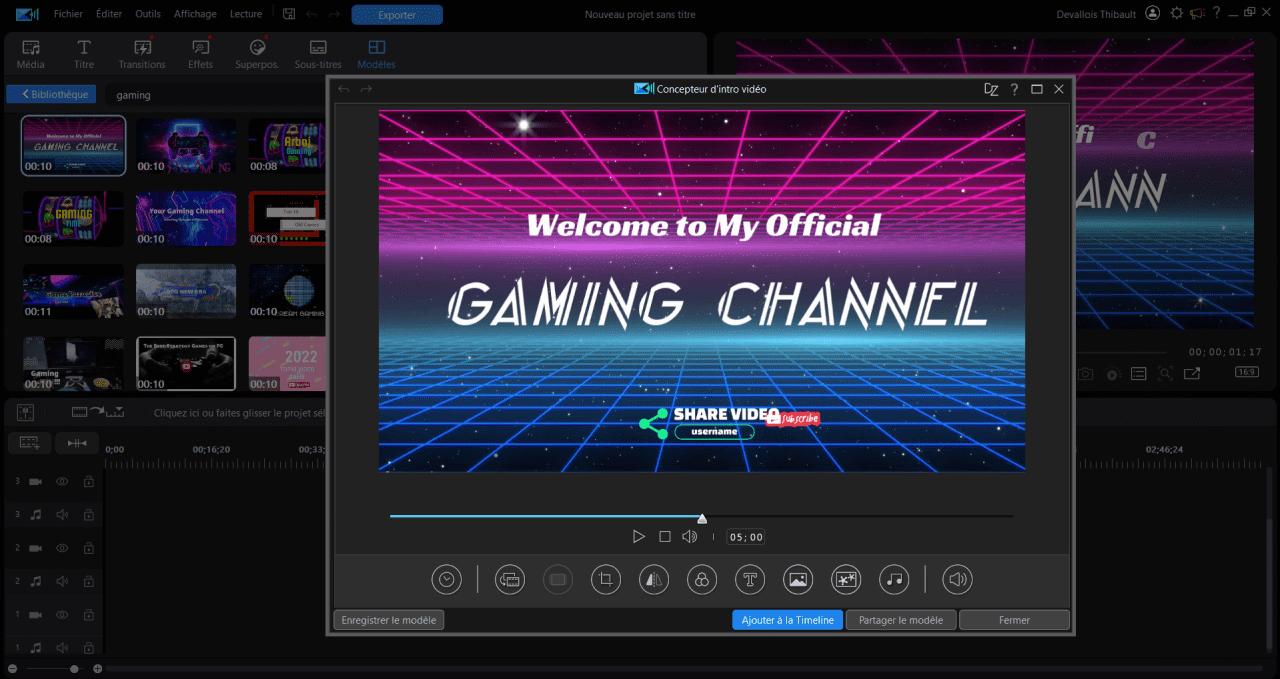
Task: Hide video track 3 with the eye toggle
Action: tap(61, 481)
